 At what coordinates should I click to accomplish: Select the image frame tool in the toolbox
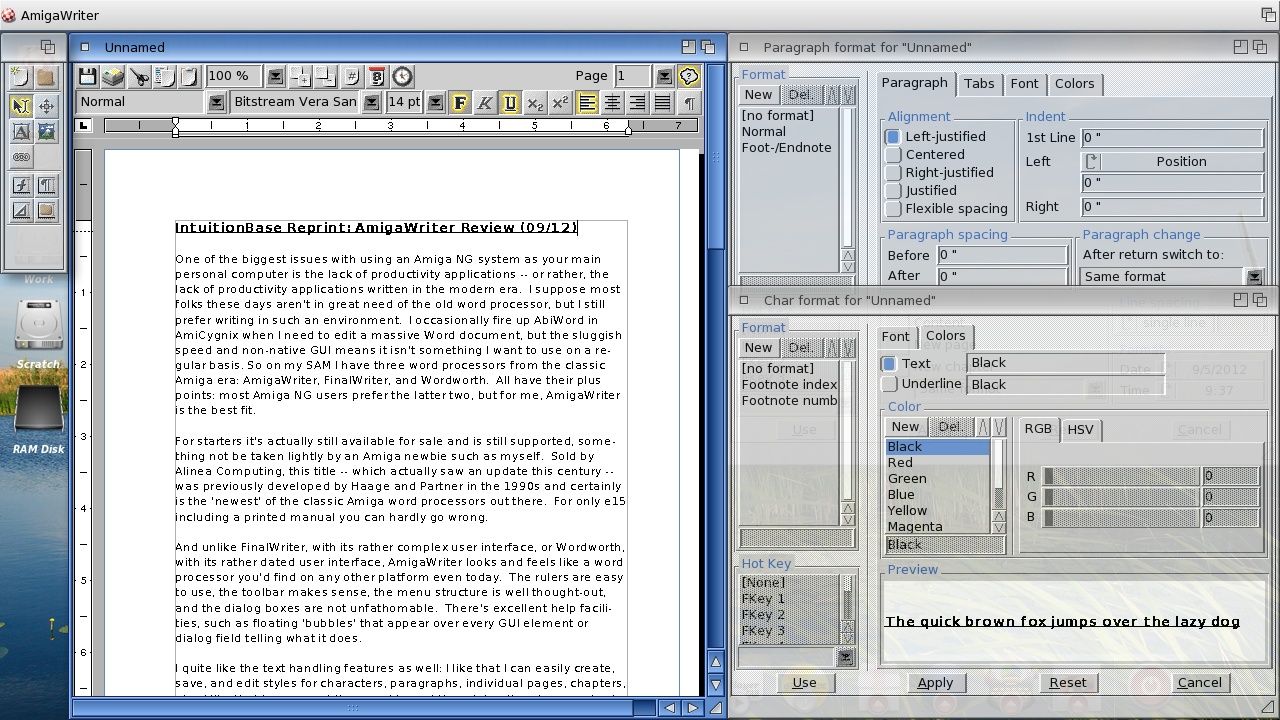pyautogui.click(x=46, y=132)
